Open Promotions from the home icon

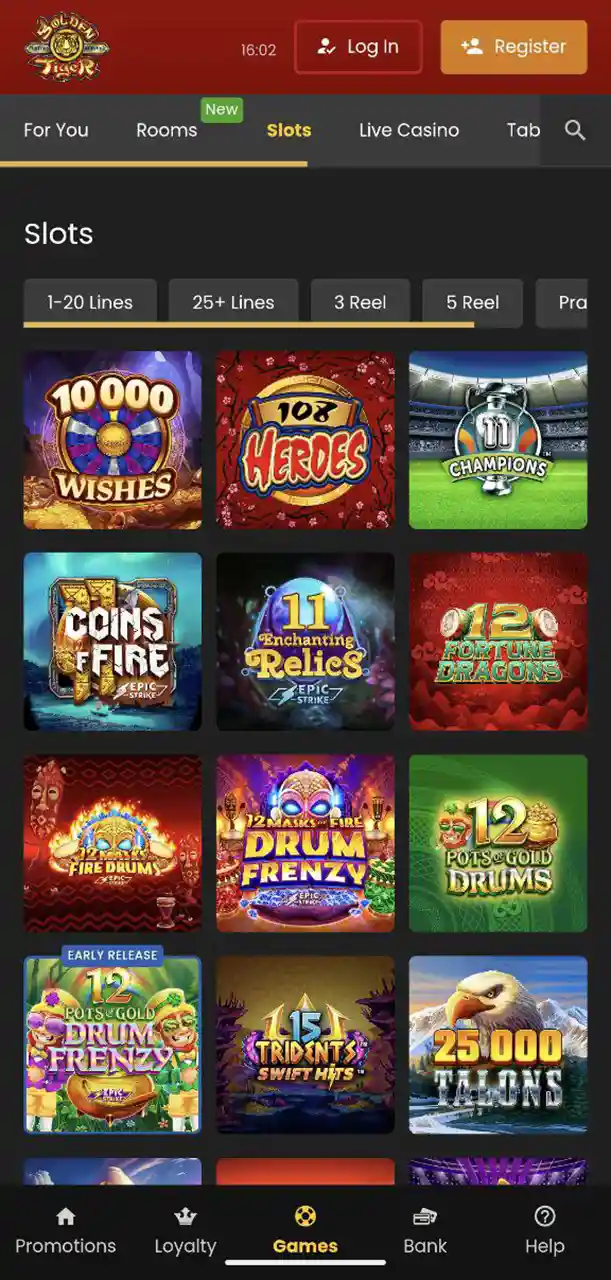click(x=66, y=1217)
